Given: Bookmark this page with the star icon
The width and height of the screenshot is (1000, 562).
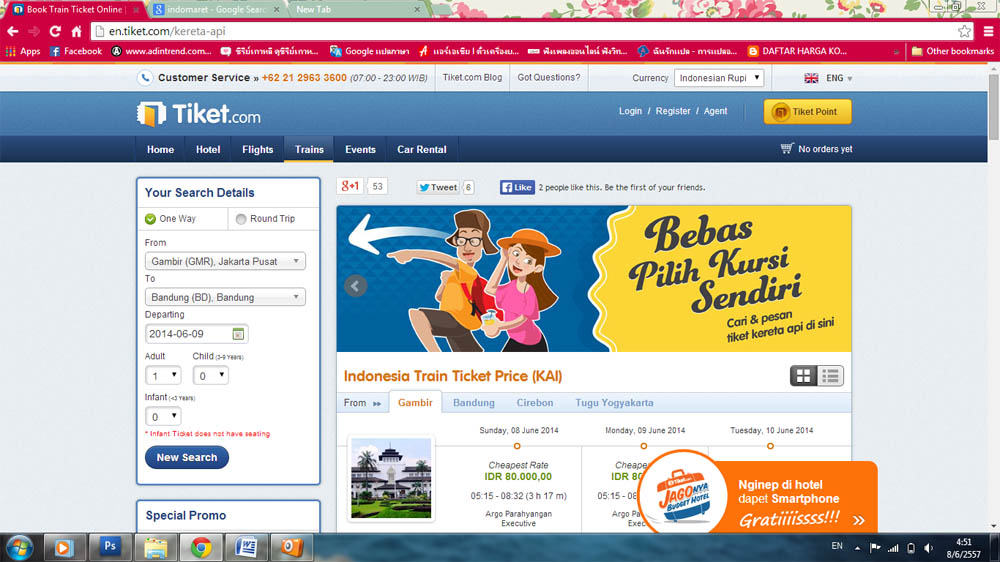Looking at the screenshot, I should [x=964, y=31].
